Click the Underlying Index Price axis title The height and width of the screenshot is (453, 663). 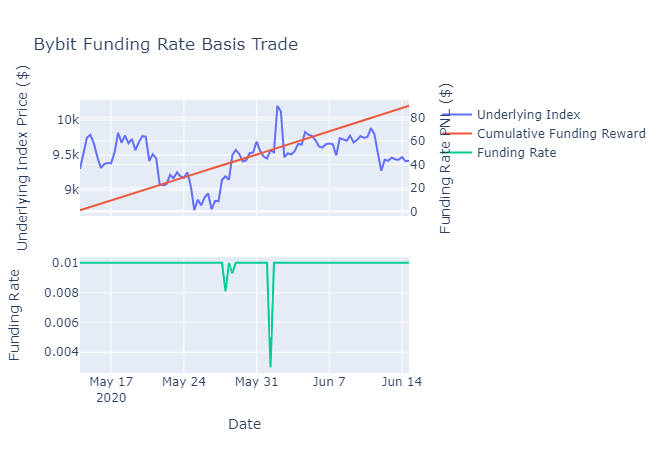pos(22,158)
